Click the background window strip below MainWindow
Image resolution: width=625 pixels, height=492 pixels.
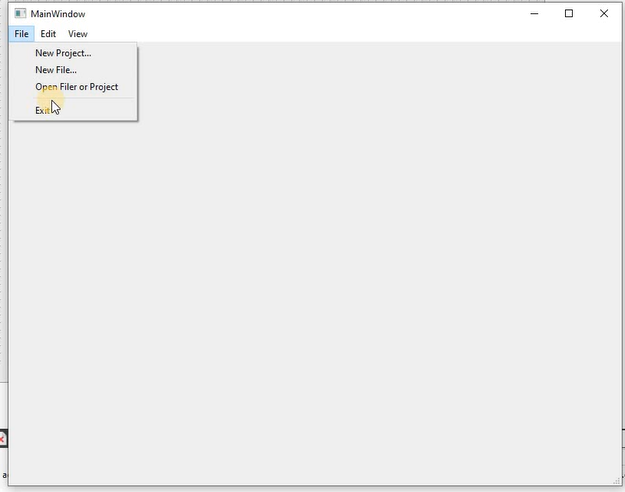click(x=300, y=489)
